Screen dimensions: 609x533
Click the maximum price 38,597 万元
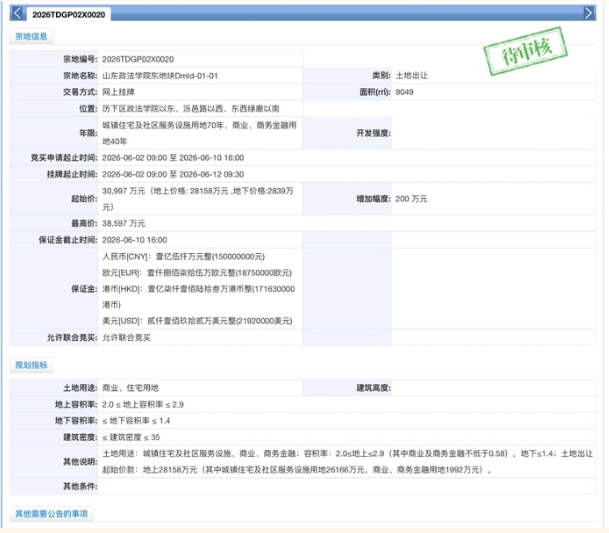point(124,223)
